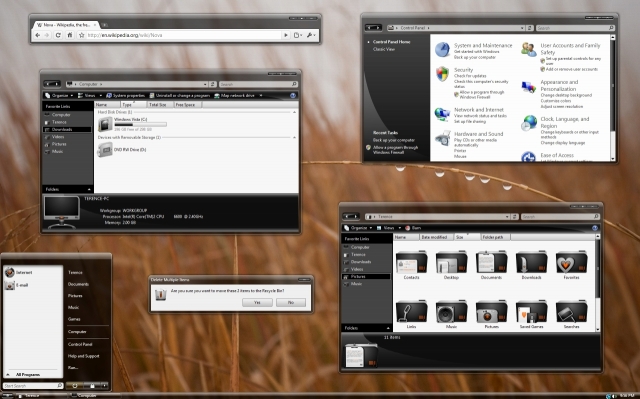Expand the Organize dropdown in Computer window
The width and height of the screenshot is (640, 399).
point(60,95)
